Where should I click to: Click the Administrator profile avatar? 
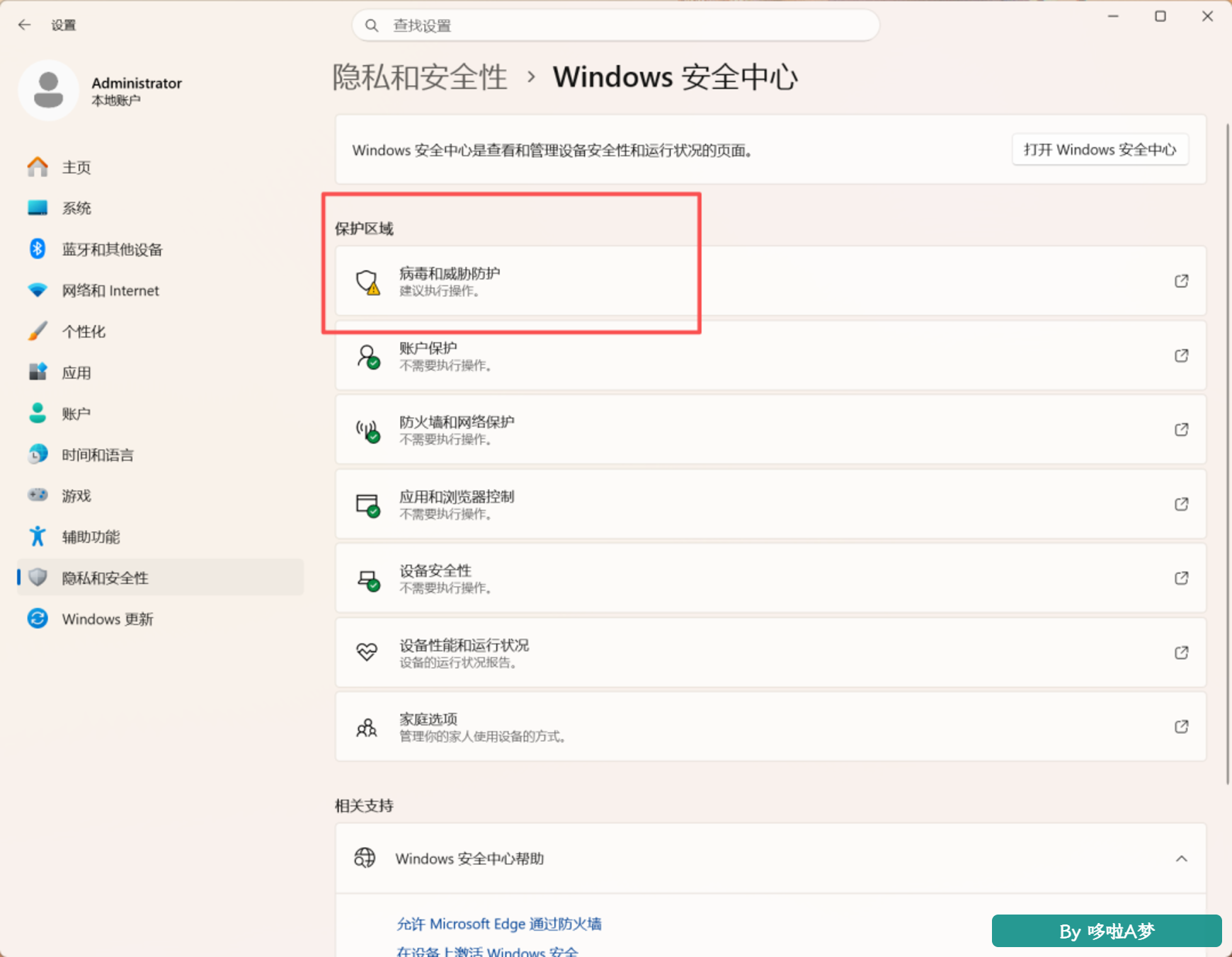[48, 90]
